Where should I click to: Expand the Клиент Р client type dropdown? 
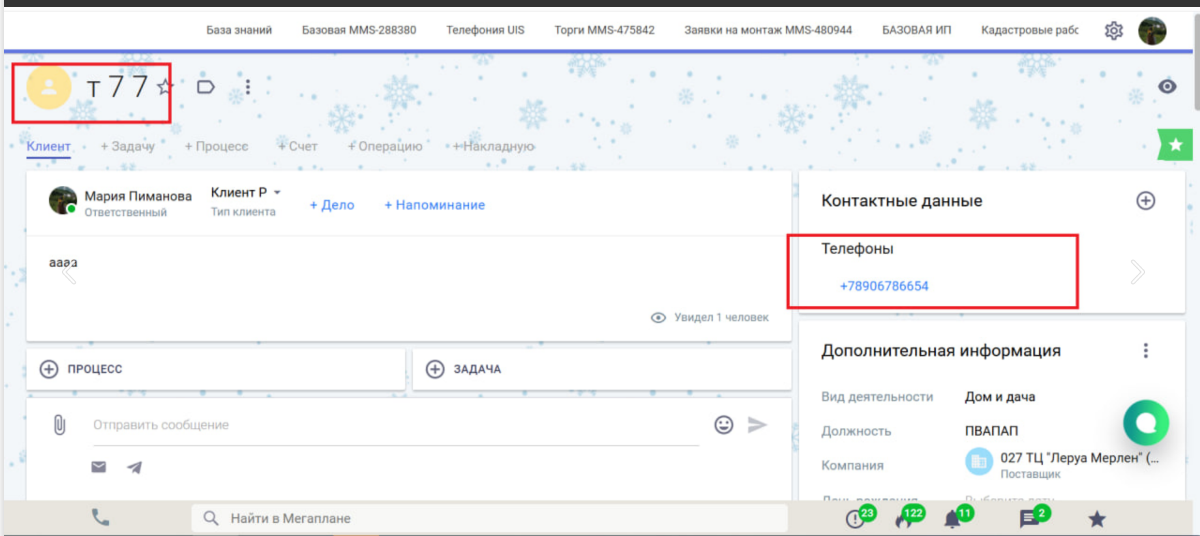point(246,192)
